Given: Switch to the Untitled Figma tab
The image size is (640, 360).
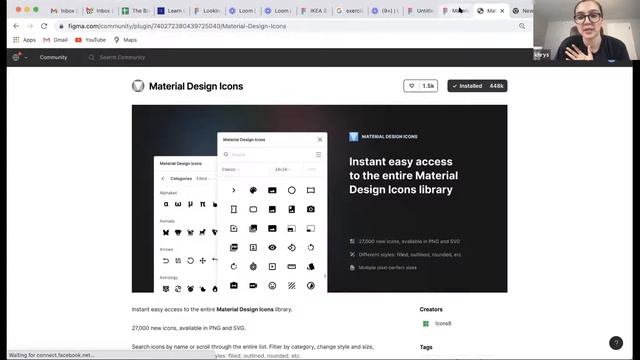Looking at the screenshot, I should (420, 11).
